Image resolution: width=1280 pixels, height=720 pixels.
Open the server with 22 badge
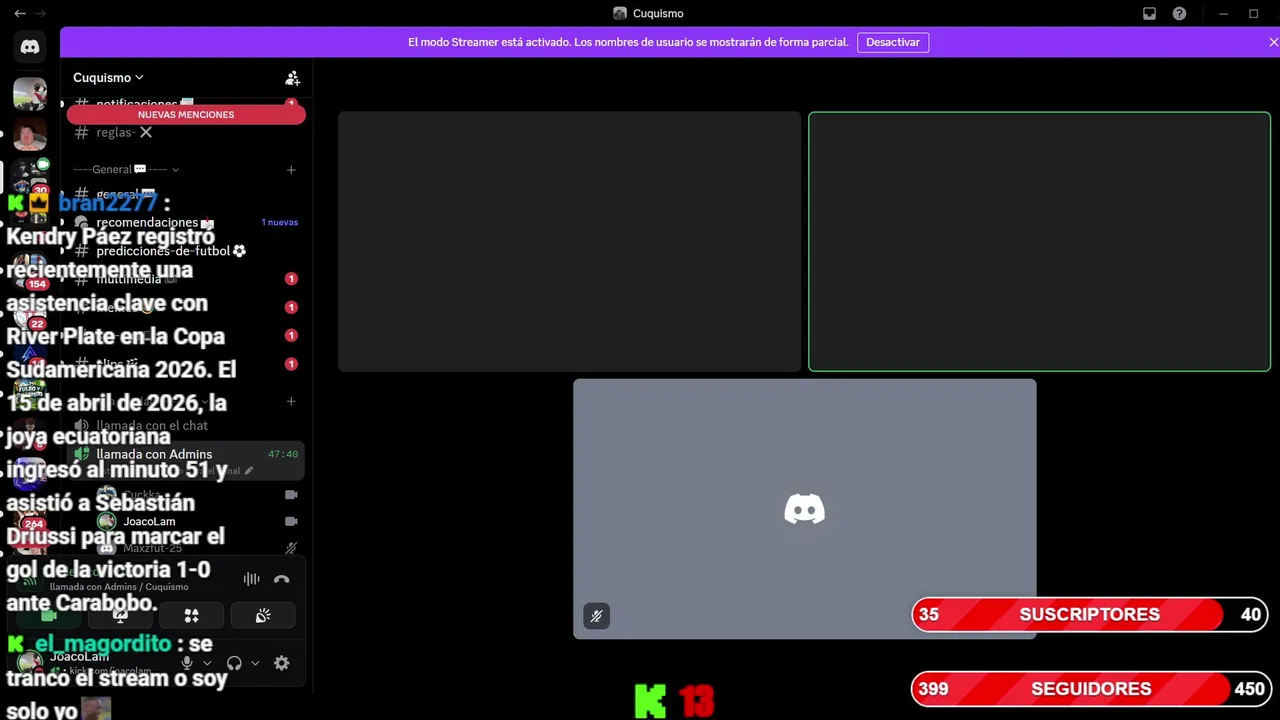tap(30, 313)
